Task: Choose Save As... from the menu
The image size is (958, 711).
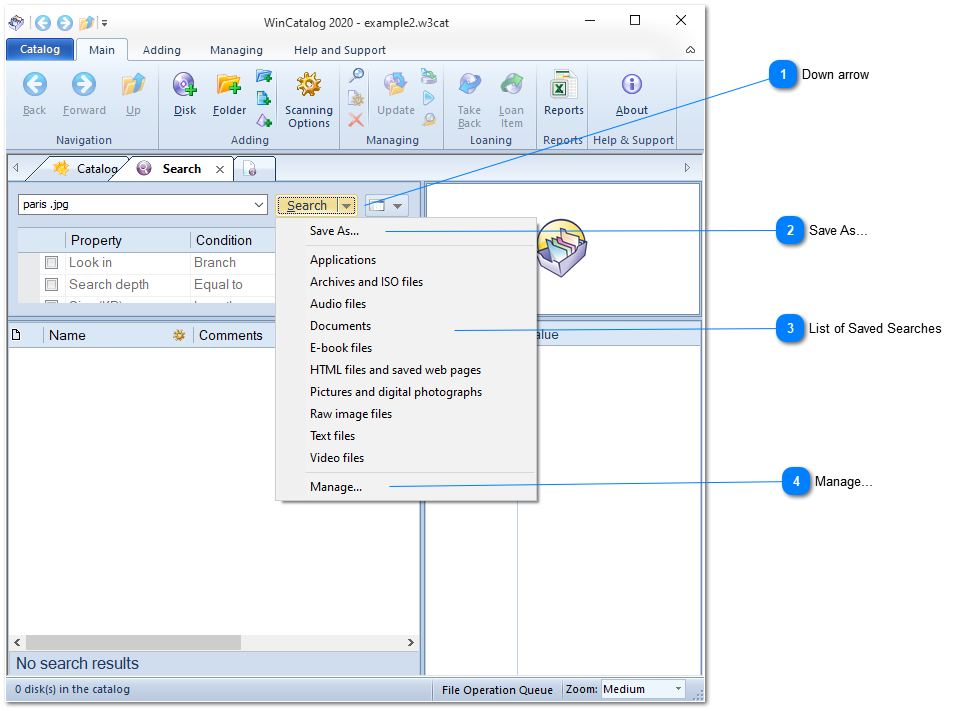Action: coord(334,231)
